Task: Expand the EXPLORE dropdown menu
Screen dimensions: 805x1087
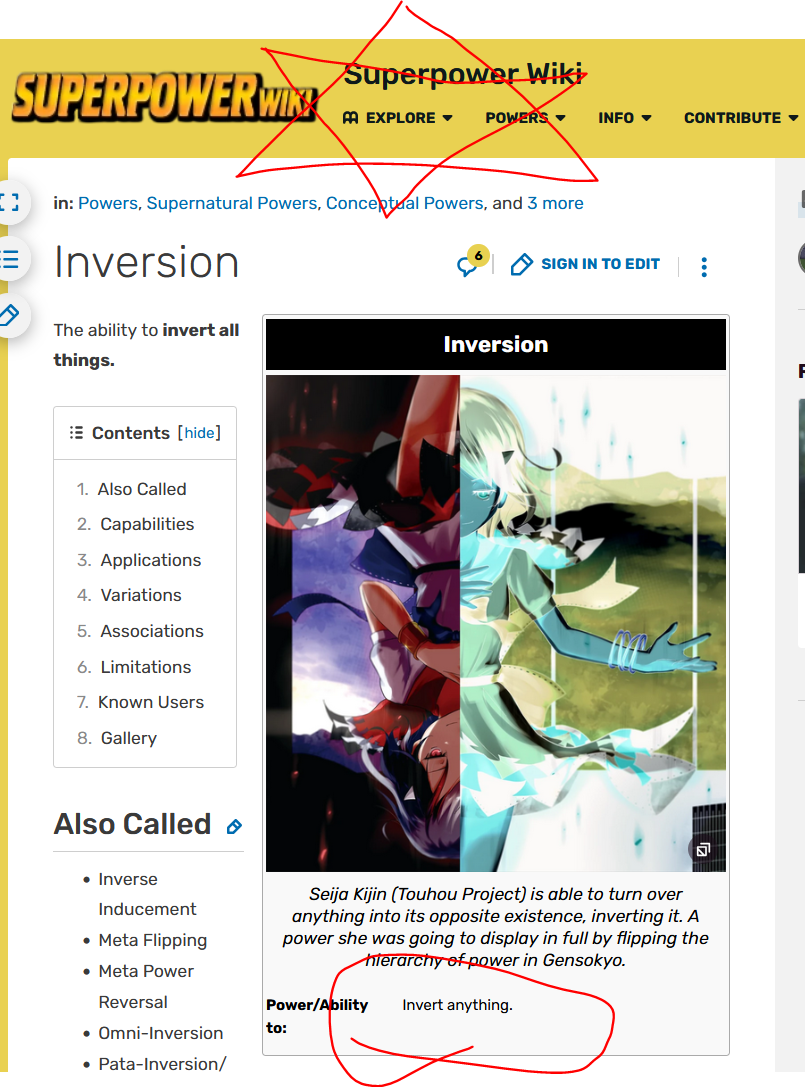Action: (x=398, y=118)
